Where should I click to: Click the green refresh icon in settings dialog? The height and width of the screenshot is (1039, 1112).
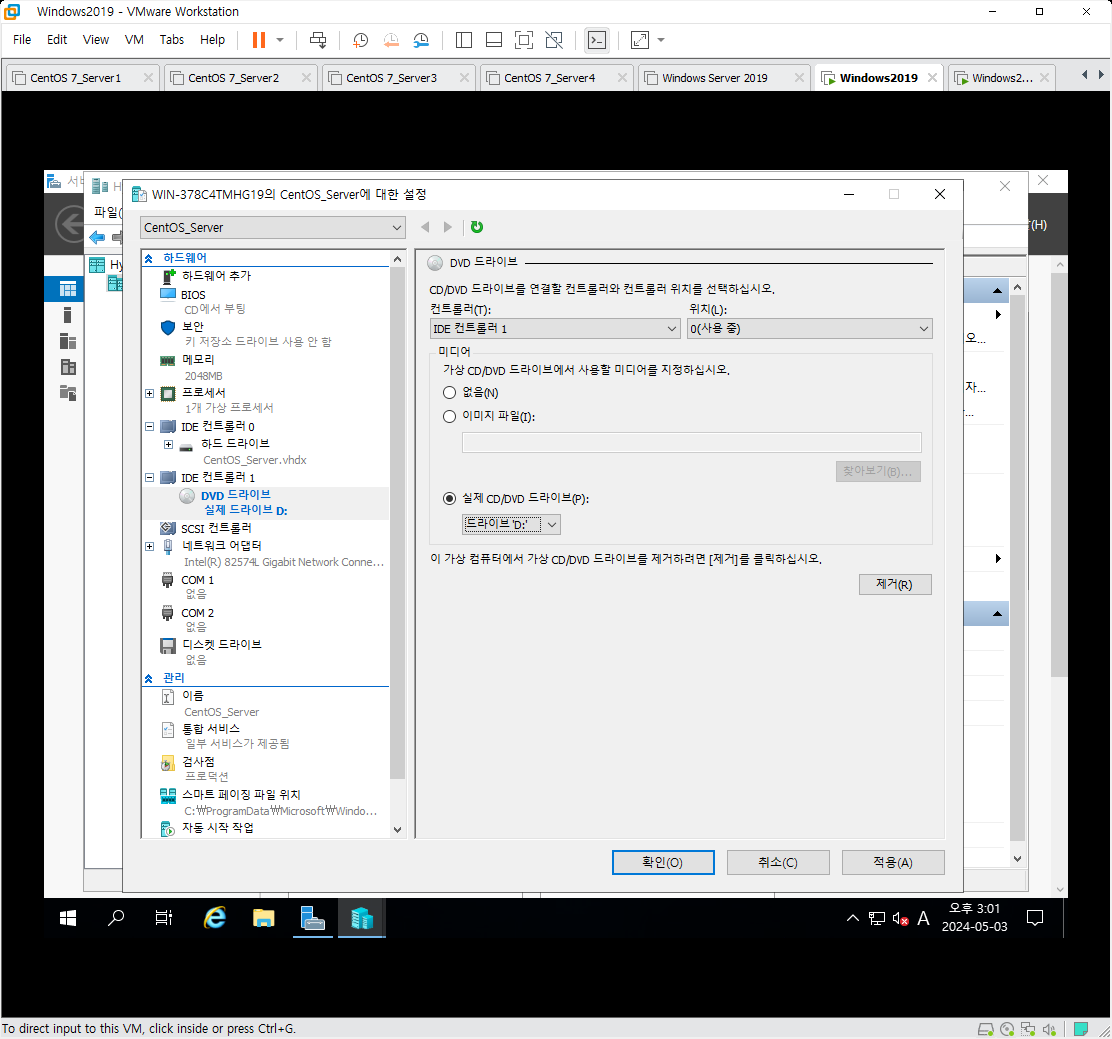[x=477, y=227]
